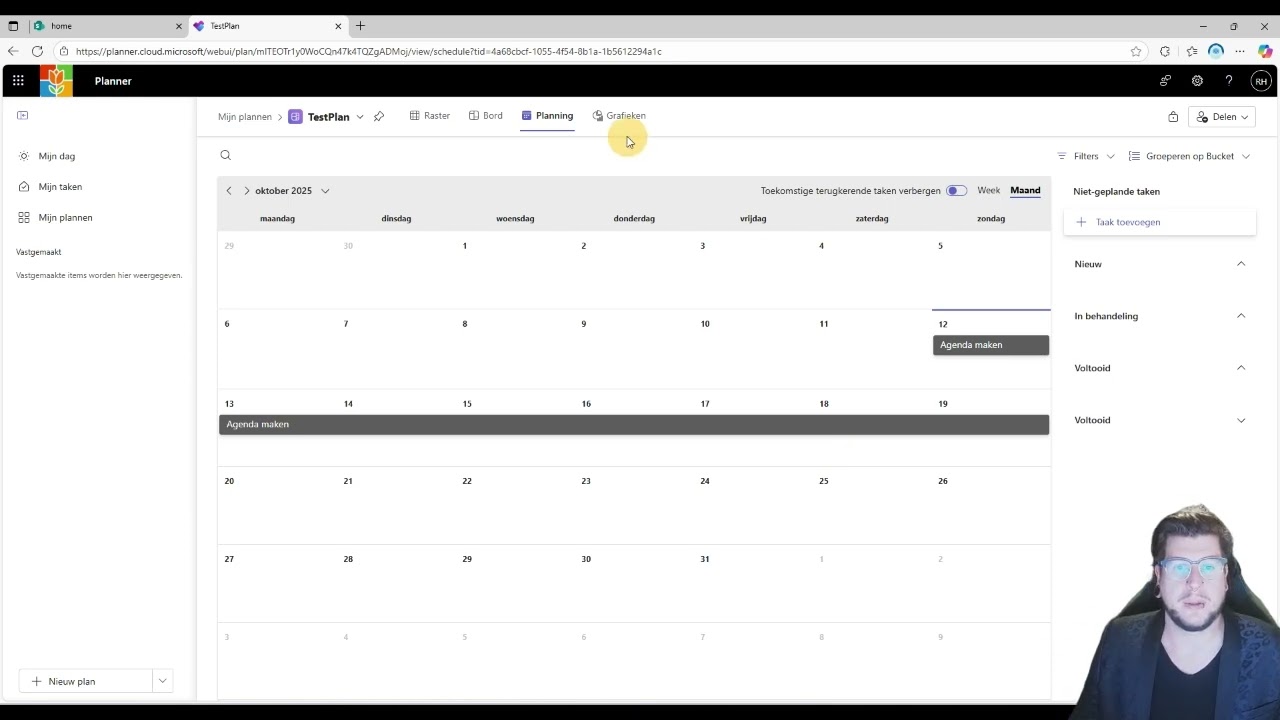
Task: Pin the TestPlan with pin icon
Action: 379,117
